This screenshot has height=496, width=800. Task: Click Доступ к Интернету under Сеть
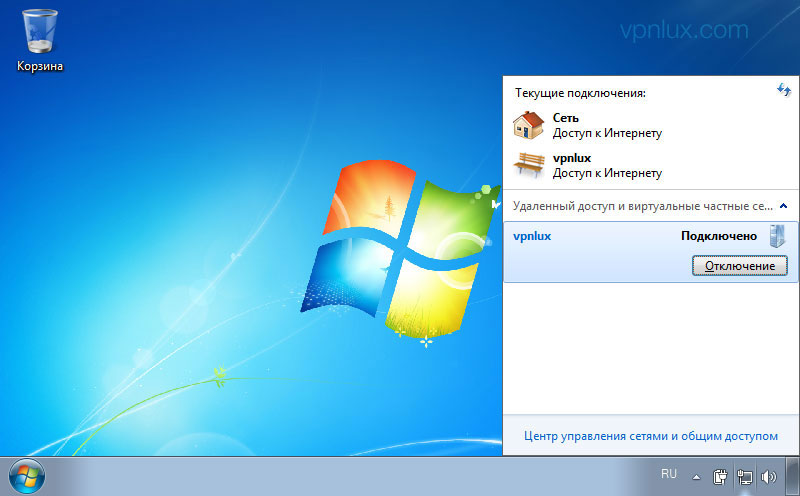click(607, 133)
